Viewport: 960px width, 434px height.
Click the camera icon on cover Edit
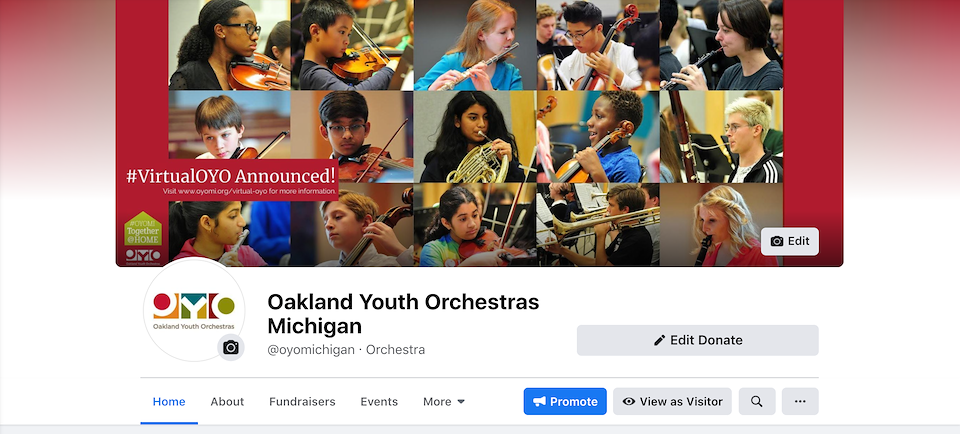click(x=777, y=241)
